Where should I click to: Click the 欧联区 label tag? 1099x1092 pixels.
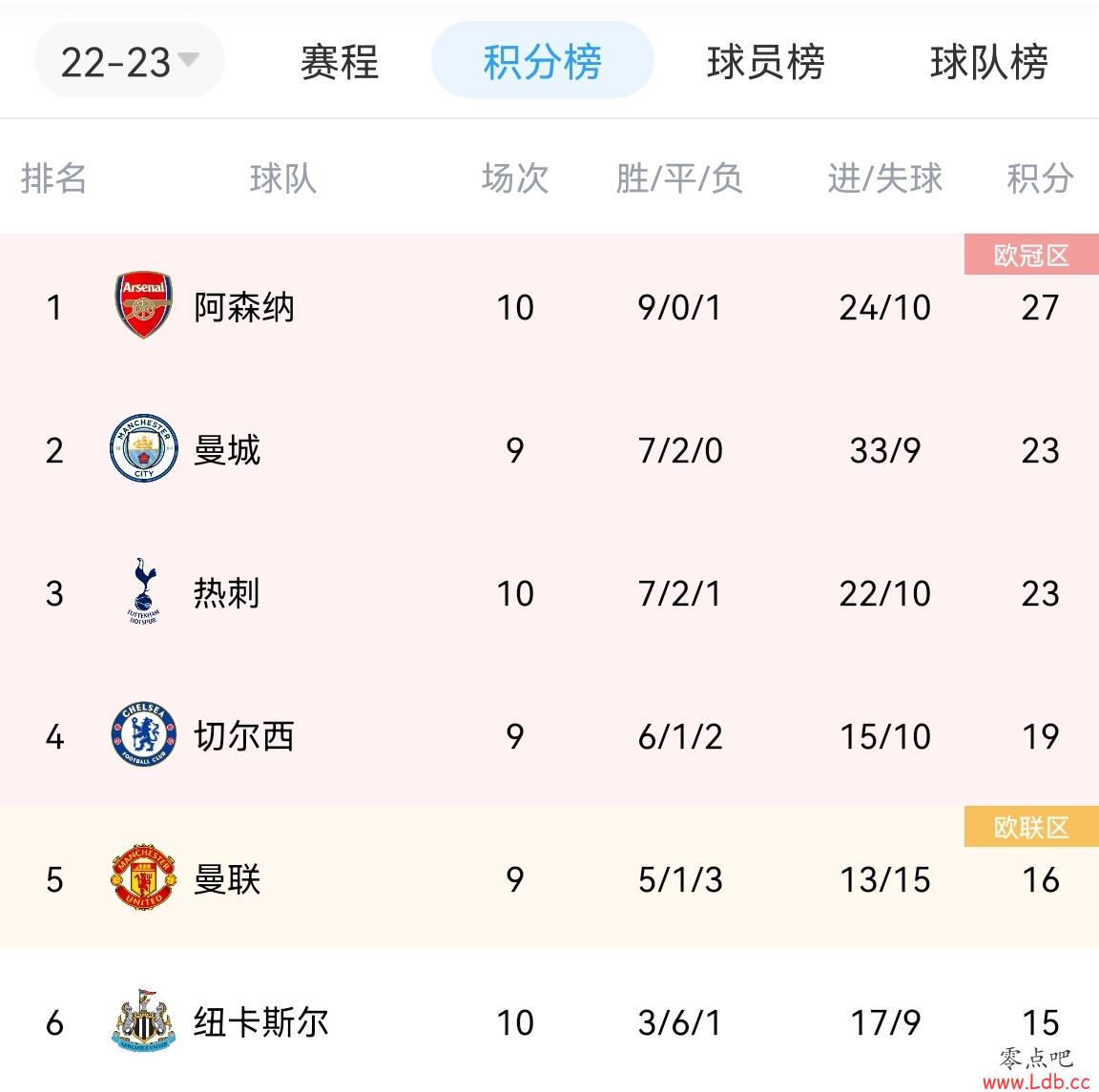pyautogui.click(x=1031, y=827)
